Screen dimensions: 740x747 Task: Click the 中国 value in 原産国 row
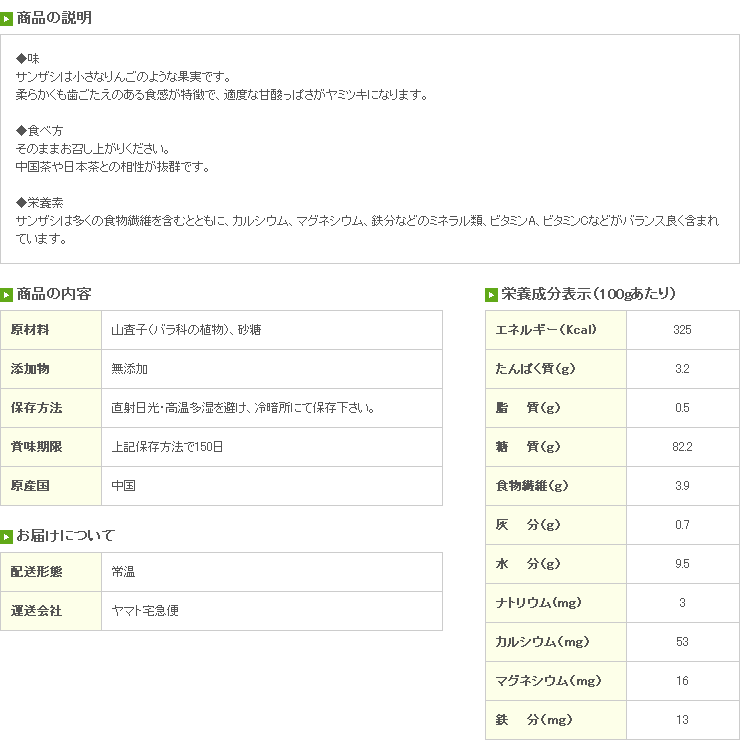tap(124, 486)
